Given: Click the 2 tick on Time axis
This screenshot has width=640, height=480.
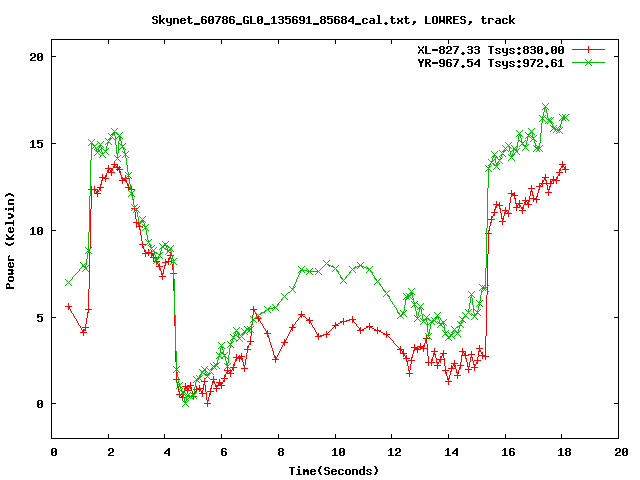Looking at the screenshot, I should 111,452.
